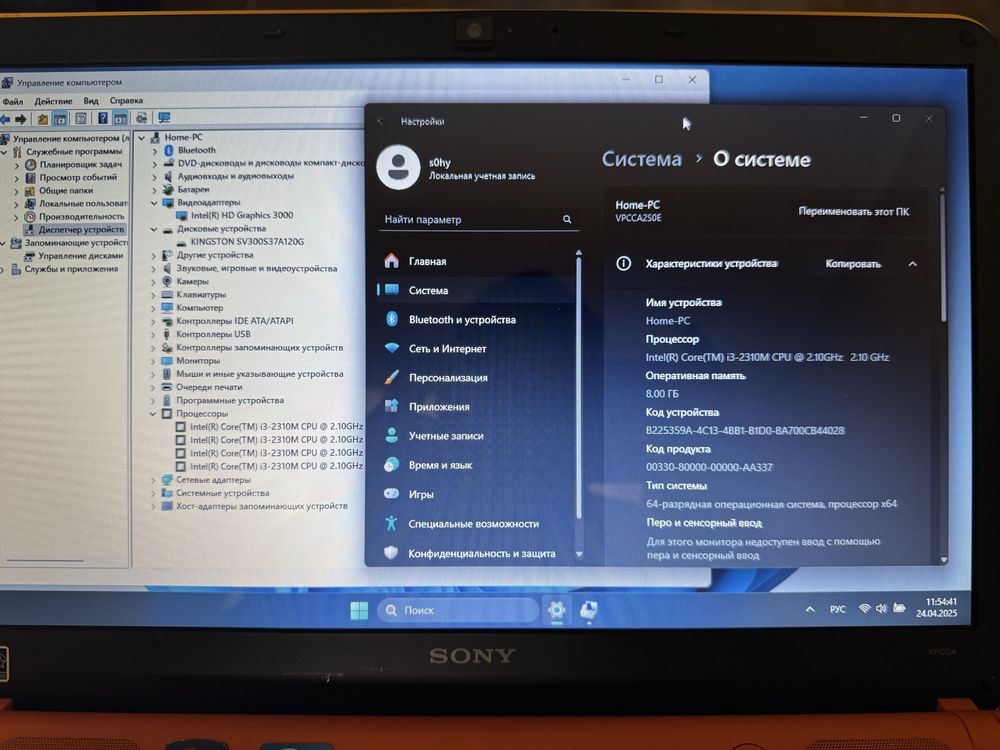1000x750 pixels.
Task: Expand the Контроллеры USB category
Action: tap(153, 334)
